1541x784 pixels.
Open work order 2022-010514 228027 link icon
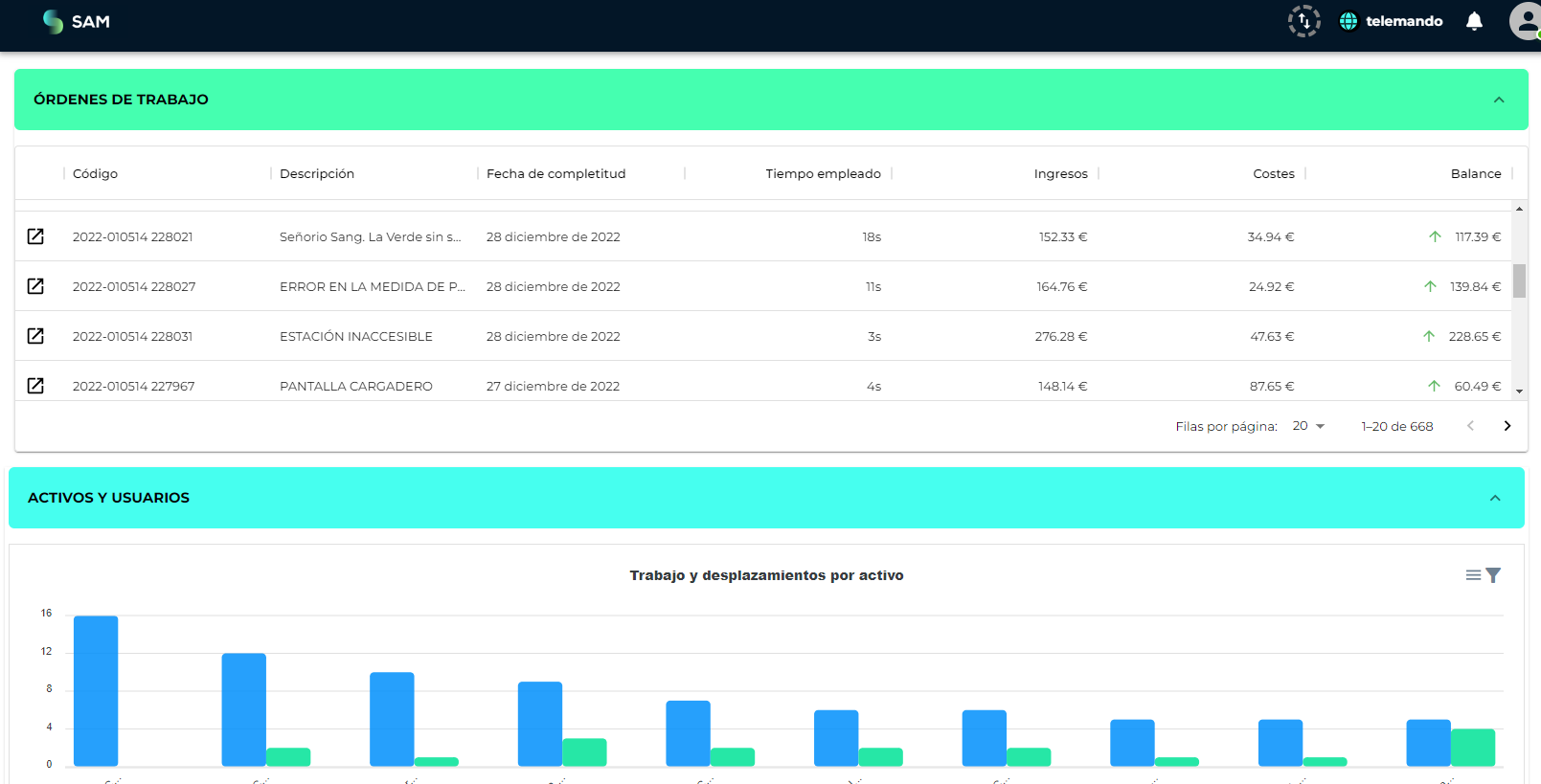[x=35, y=286]
